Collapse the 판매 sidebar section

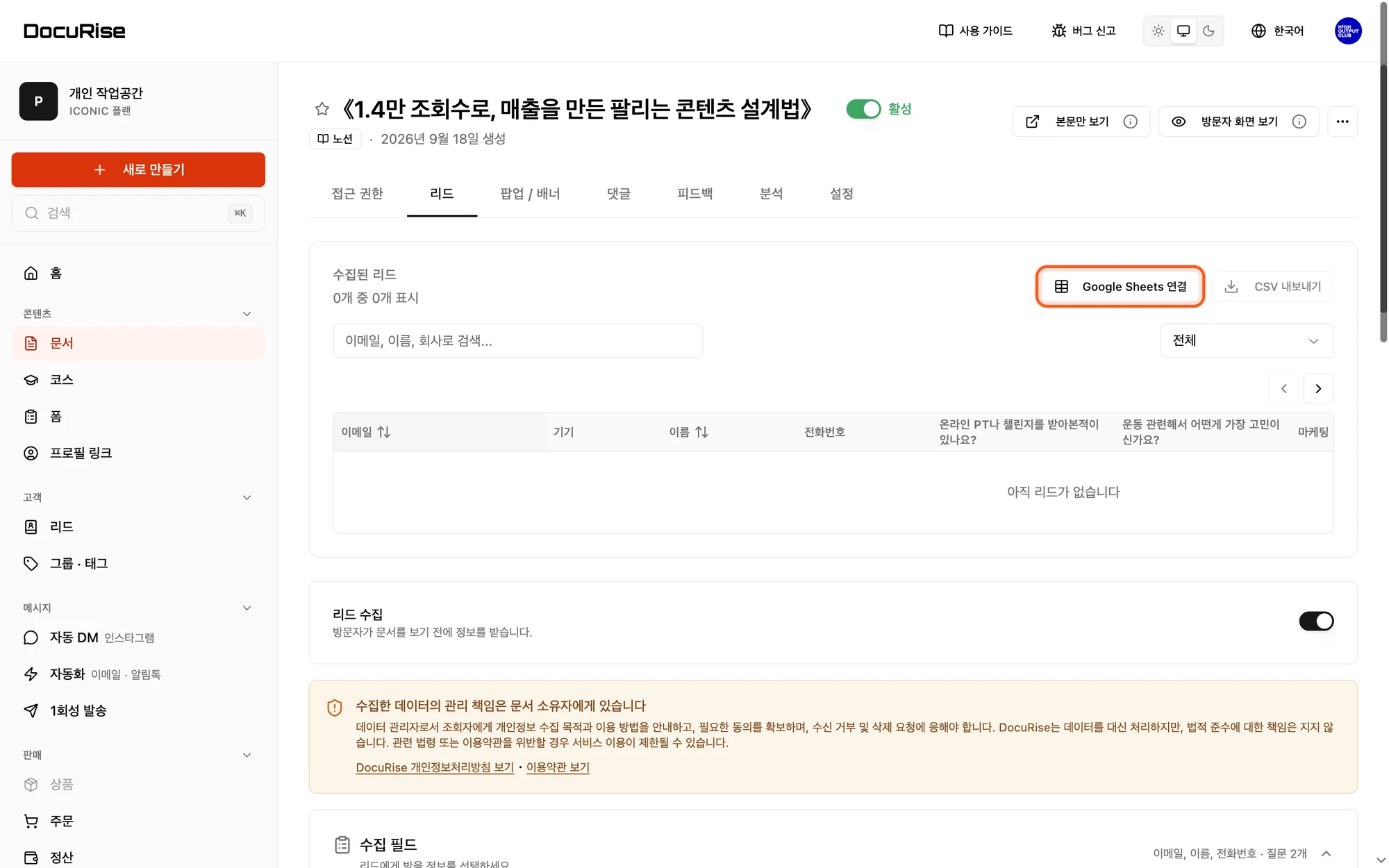(247, 756)
